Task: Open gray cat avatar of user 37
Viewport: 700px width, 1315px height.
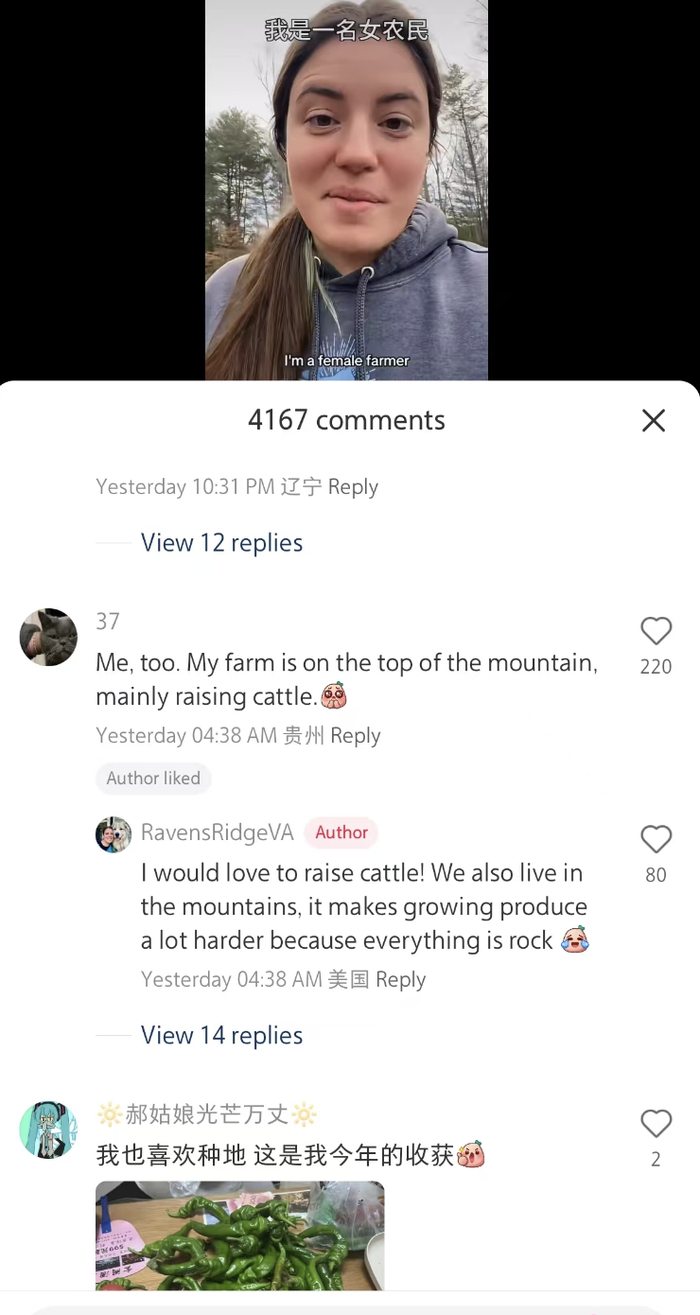Action: pyautogui.click(x=48, y=637)
